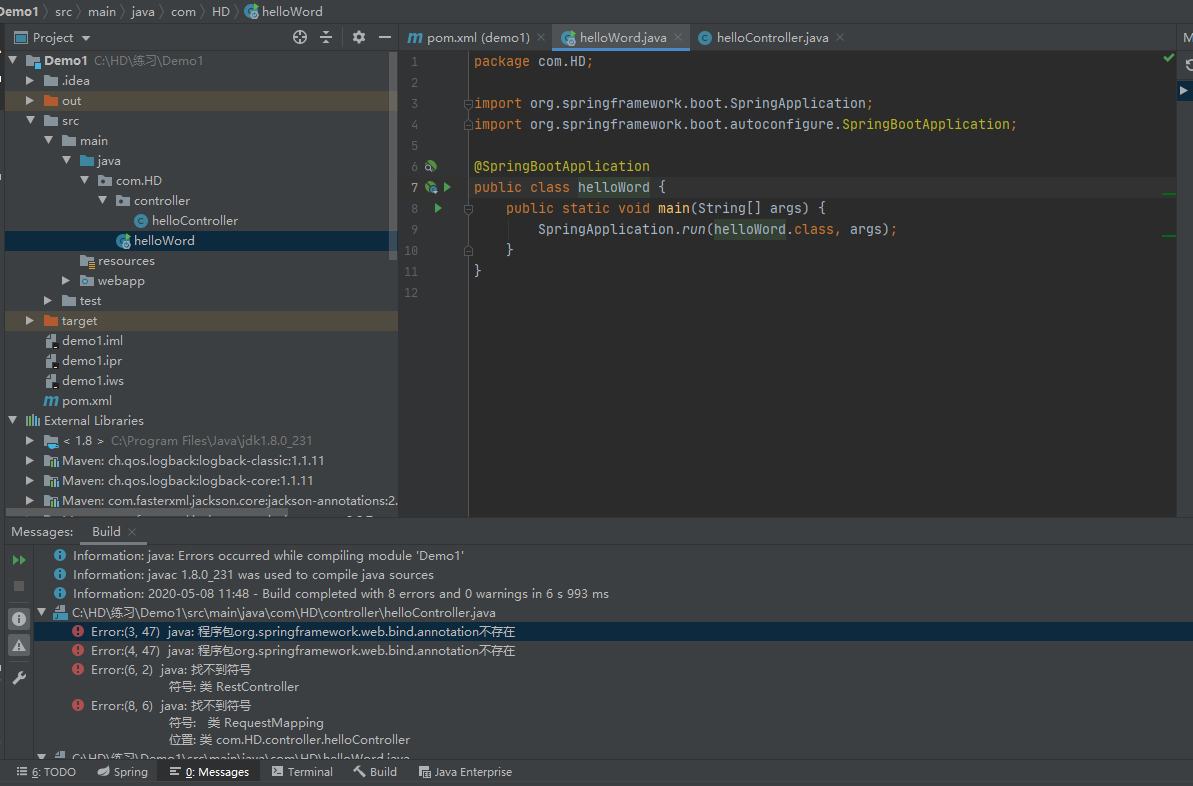Expand the target folder
Image resolution: width=1193 pixels, height=786 pixels.
[x=30, y=321]
